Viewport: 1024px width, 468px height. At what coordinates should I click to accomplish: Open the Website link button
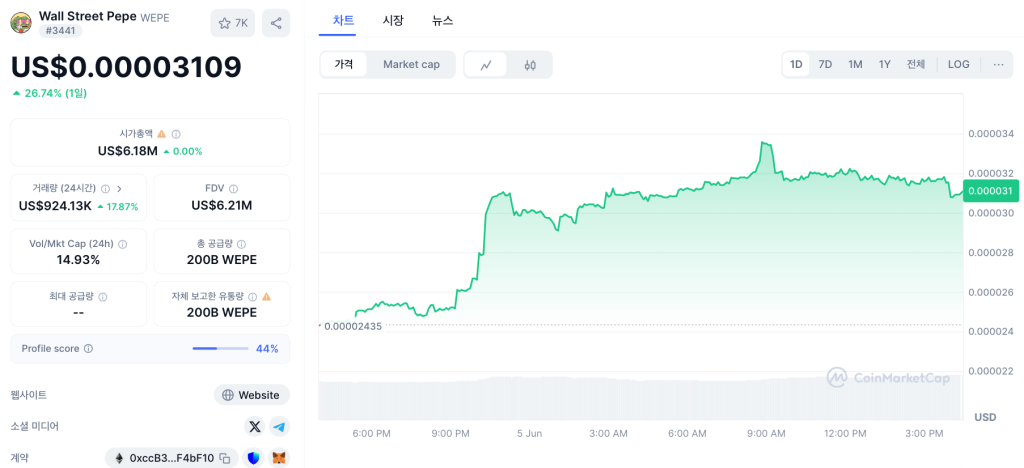point(252,395)
